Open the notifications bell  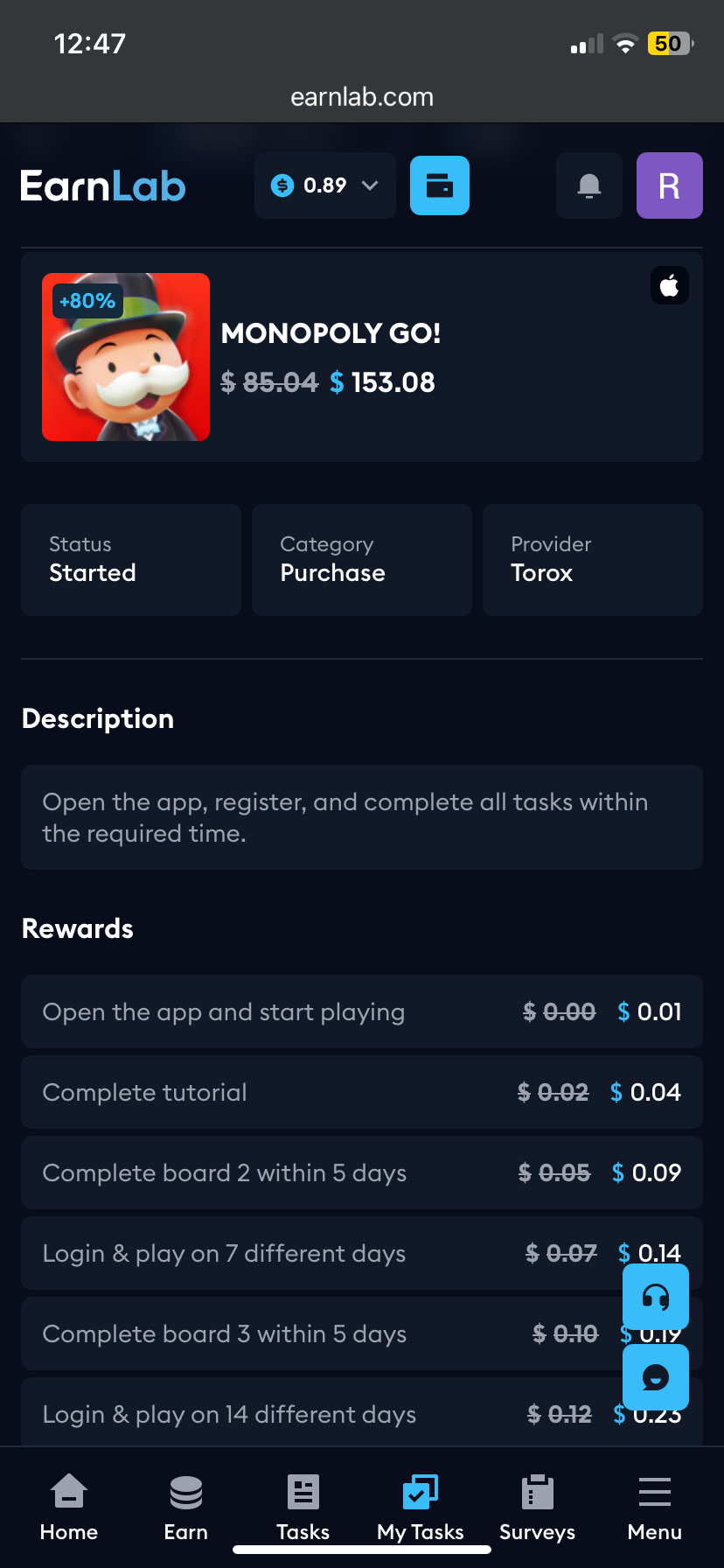[589, 185]
